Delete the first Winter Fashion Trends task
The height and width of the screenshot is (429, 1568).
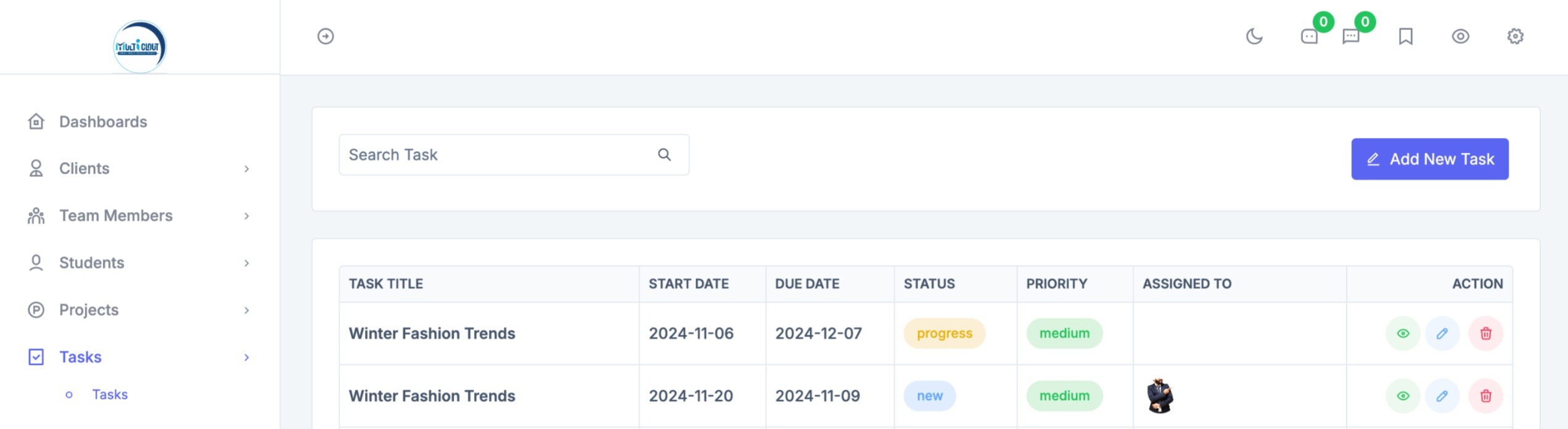click(1485, 333)
